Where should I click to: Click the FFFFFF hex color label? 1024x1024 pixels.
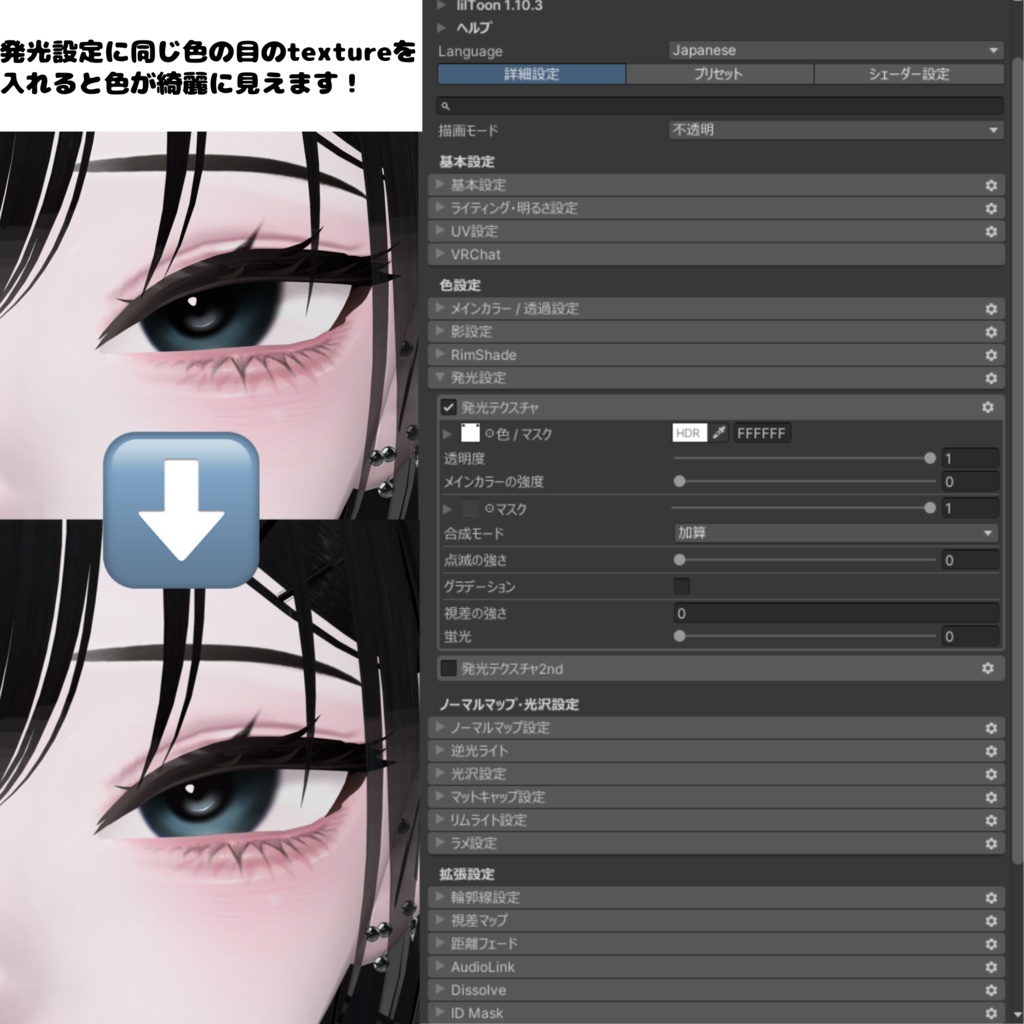(762, 434)
